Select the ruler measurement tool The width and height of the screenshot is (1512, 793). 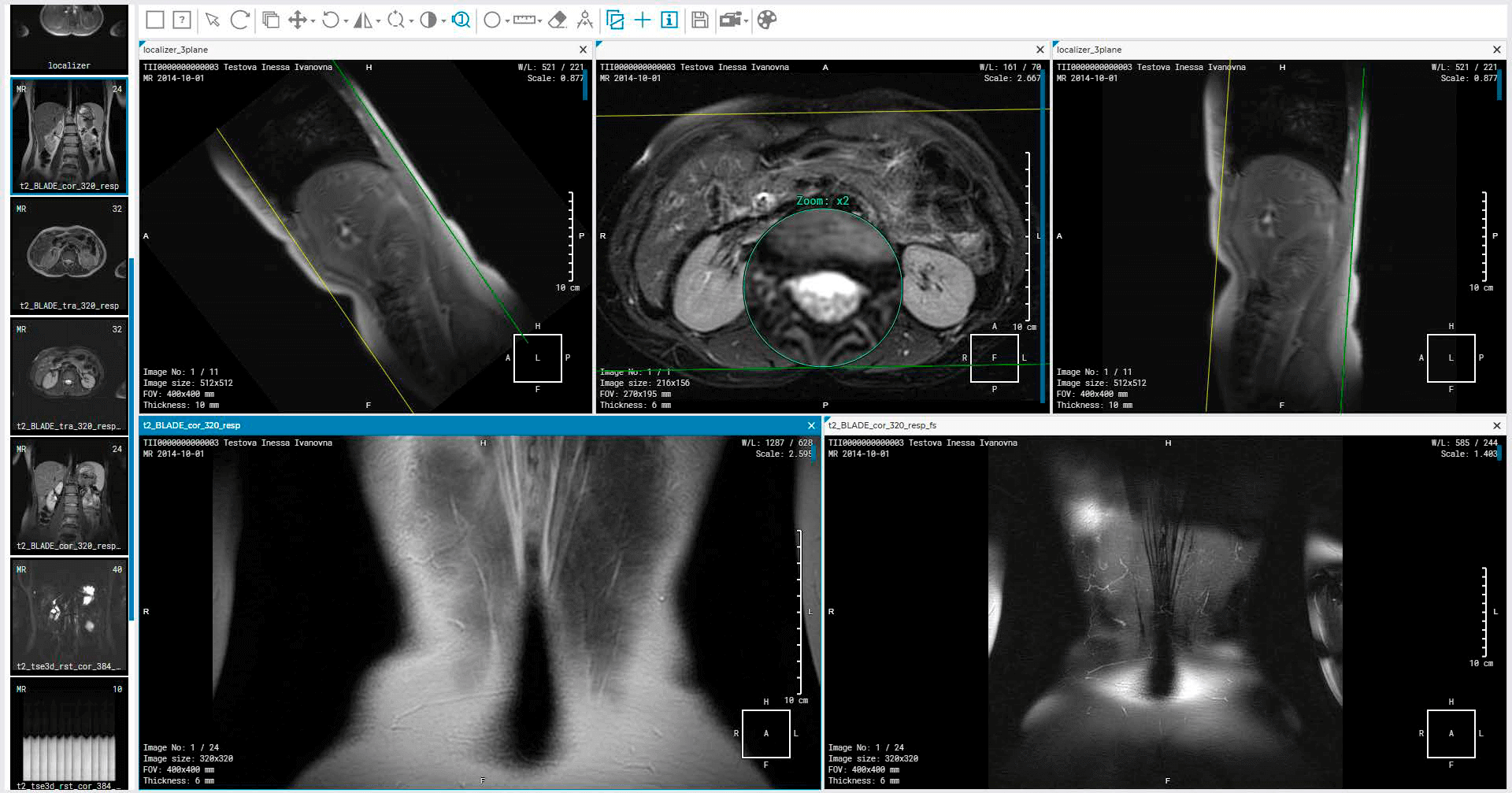pos(522,20)
